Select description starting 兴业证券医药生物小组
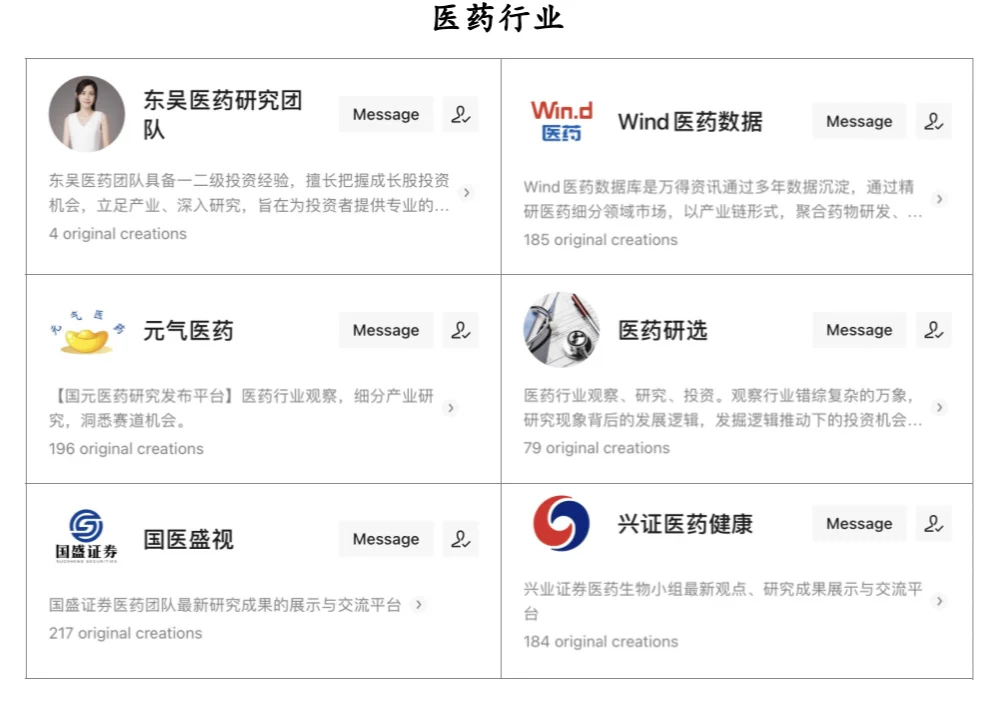The image size is (996, 704). (723, 601)
